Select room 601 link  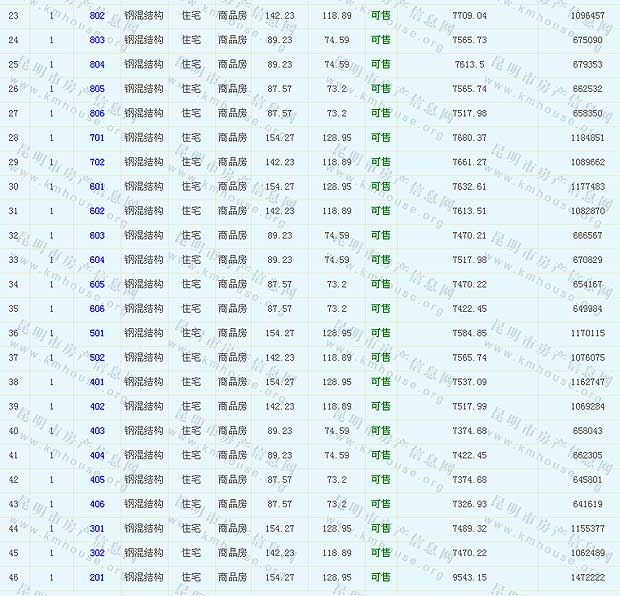[97, 187]
